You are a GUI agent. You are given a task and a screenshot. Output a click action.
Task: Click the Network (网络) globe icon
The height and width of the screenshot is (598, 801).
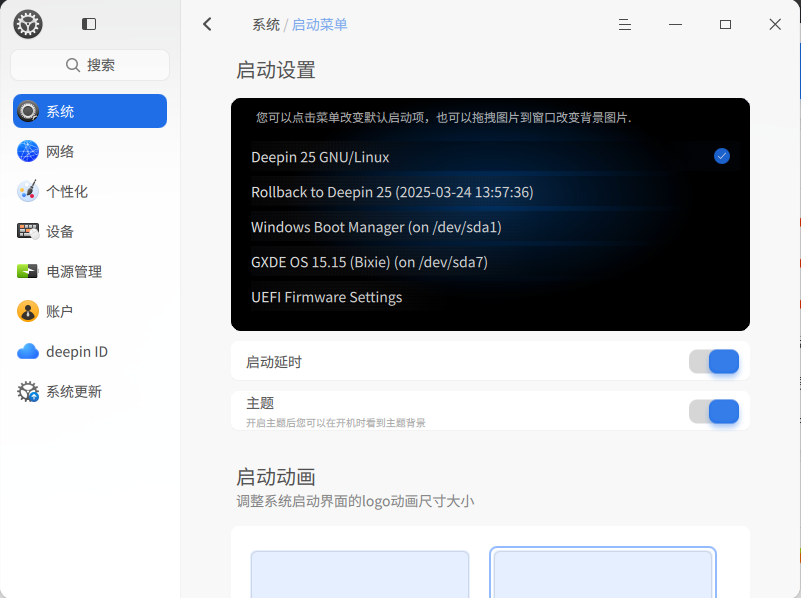(x=28, y=151)
